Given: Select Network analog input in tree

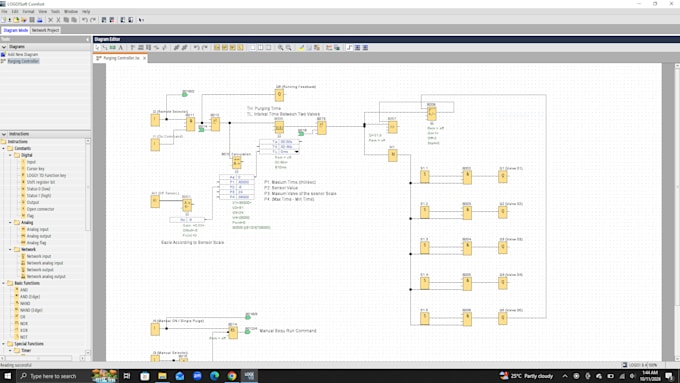Looking at the screenshot, I should pyautogui.click(x=45, y=263).
